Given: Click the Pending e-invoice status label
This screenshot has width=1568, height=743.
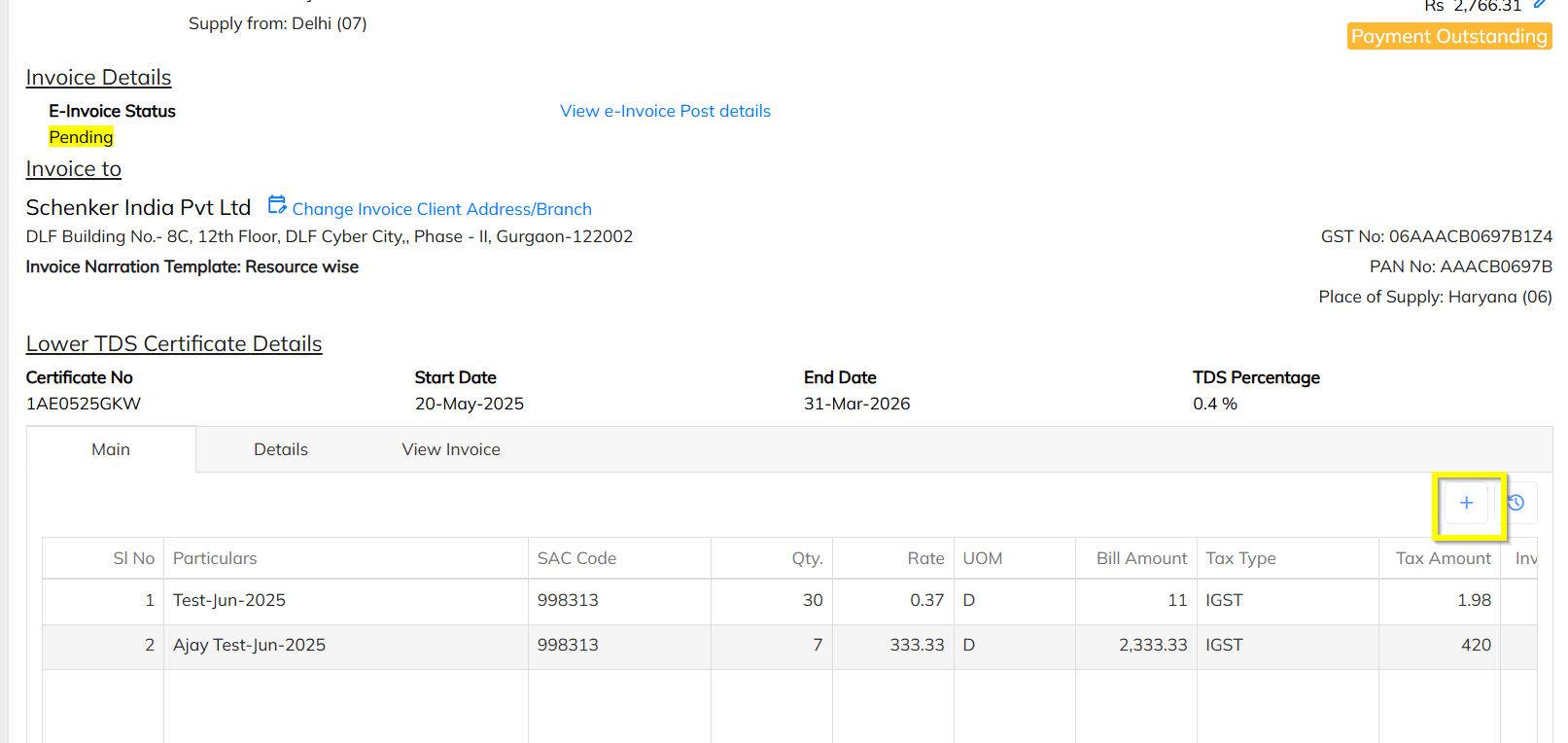Looking at the screenshot, I should [81, 137].
